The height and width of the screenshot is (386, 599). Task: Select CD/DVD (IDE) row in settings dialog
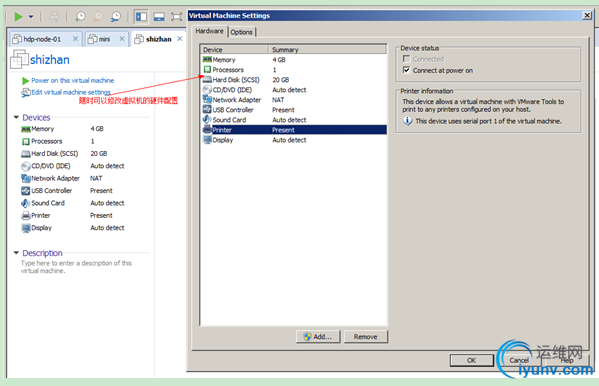tap(294, 90)
